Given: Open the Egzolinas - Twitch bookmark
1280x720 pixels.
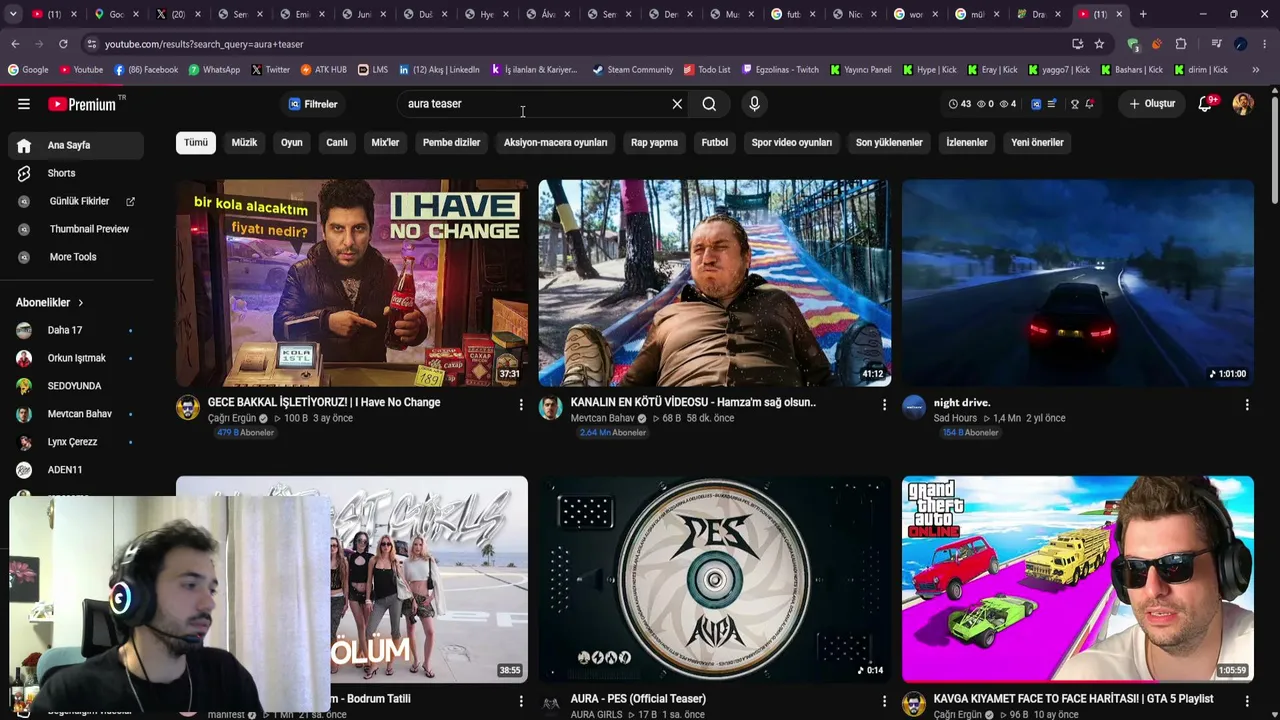Looking at the screenshot, I should point(779,70).
